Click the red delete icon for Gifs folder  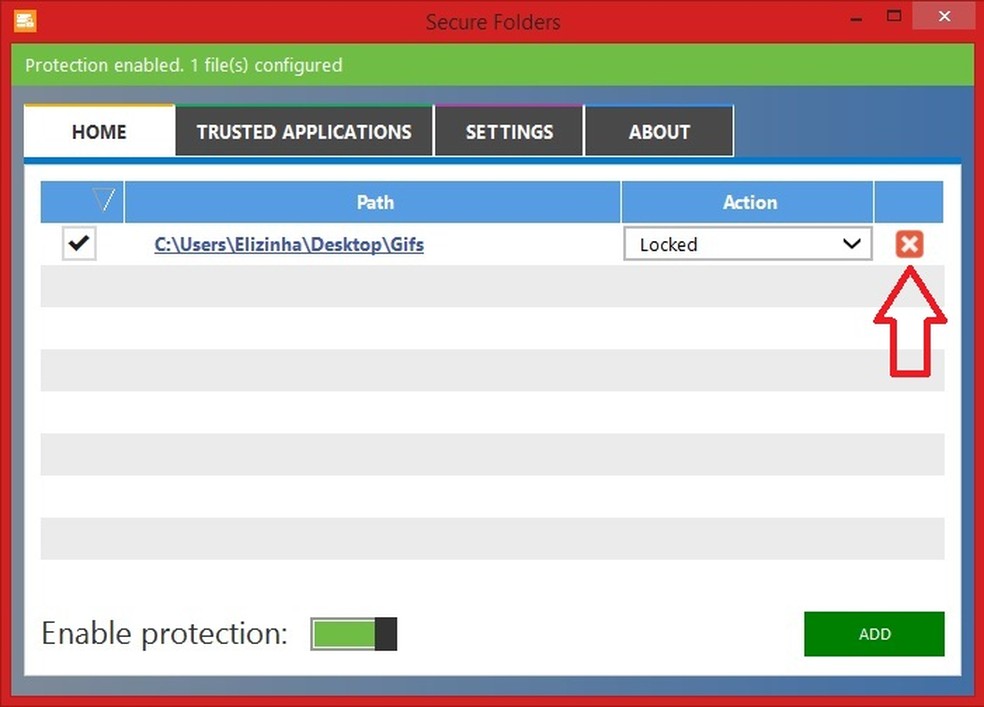909,244
